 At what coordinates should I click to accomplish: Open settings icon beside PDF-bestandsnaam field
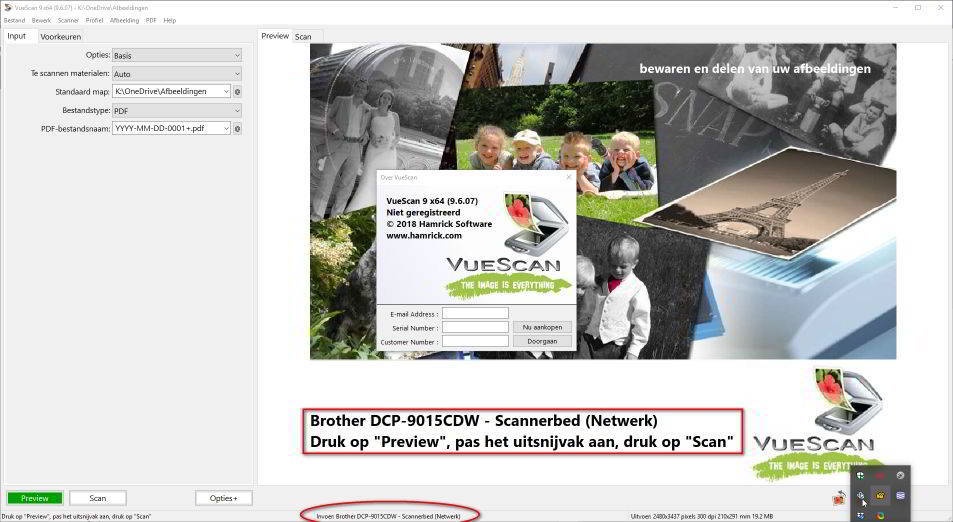[x=238, y=129]
